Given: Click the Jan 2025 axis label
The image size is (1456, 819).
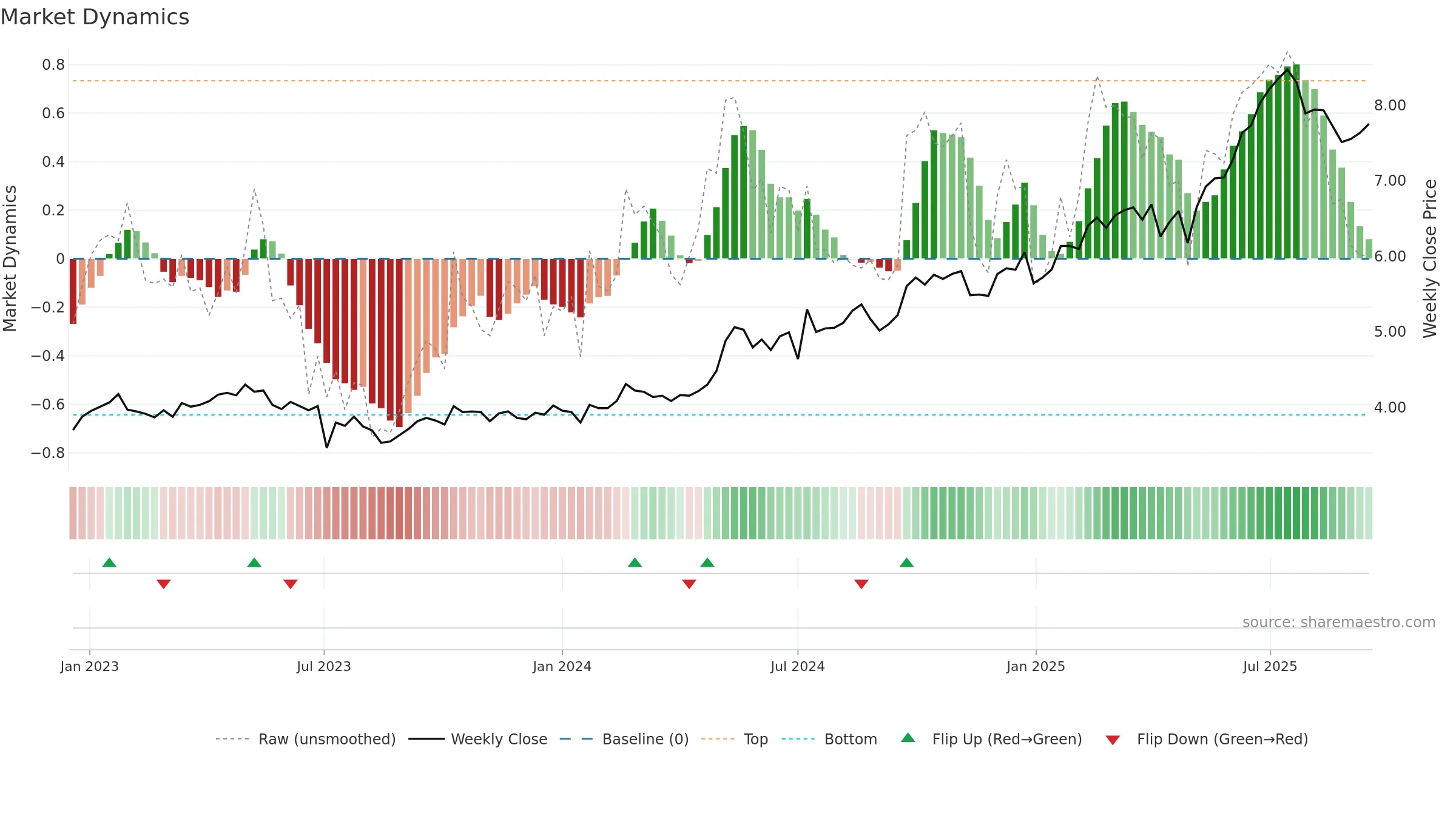Looking at the screenshot, I should pos(1036,666).
